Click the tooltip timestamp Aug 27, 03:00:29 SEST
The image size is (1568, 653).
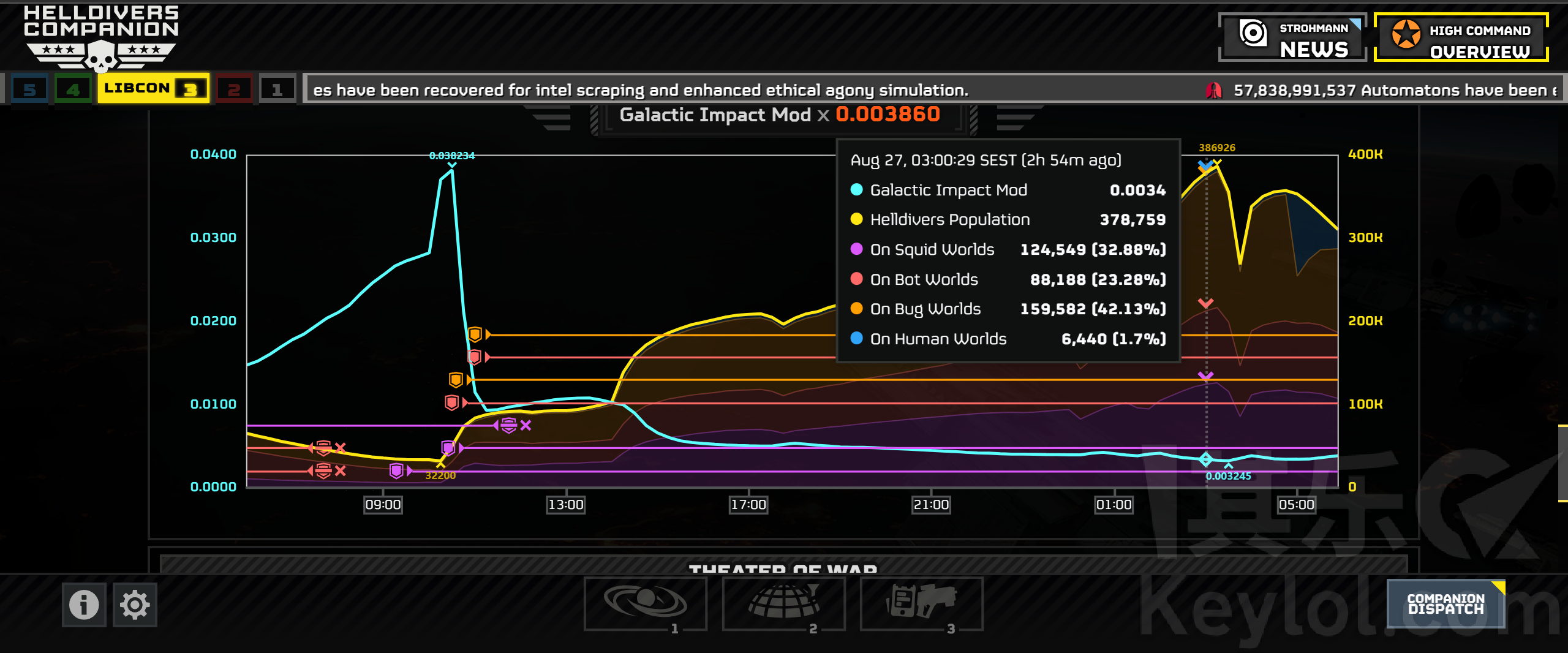point(933,160)
